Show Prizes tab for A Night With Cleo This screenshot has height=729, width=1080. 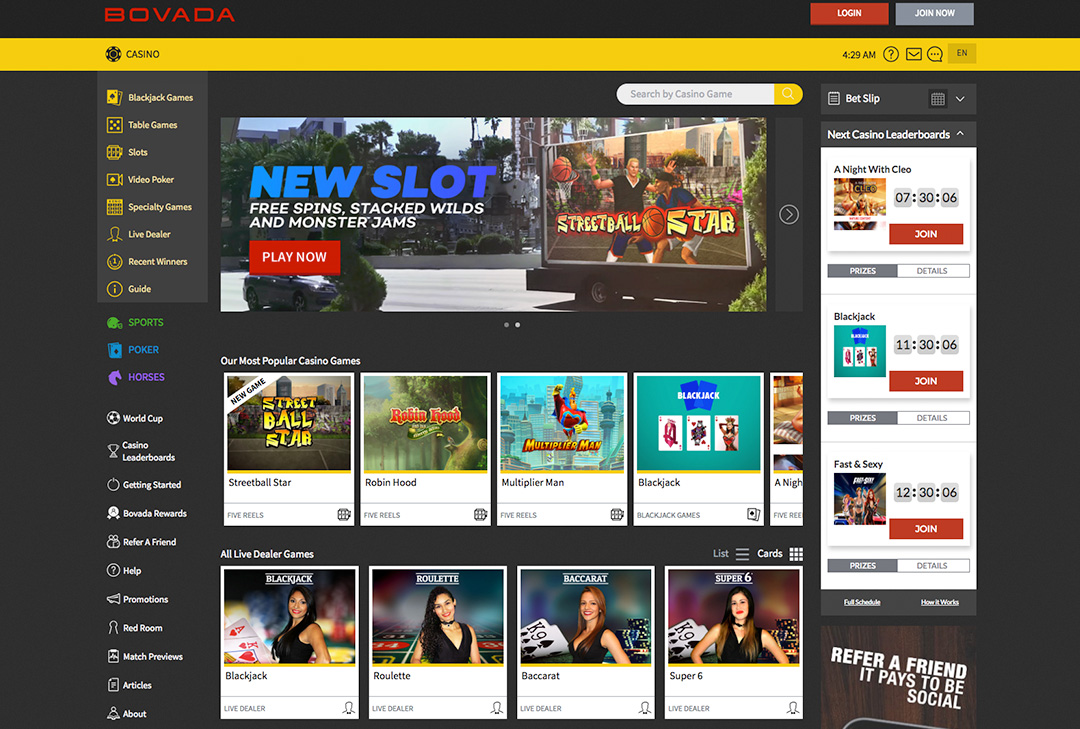coord(862,271)
